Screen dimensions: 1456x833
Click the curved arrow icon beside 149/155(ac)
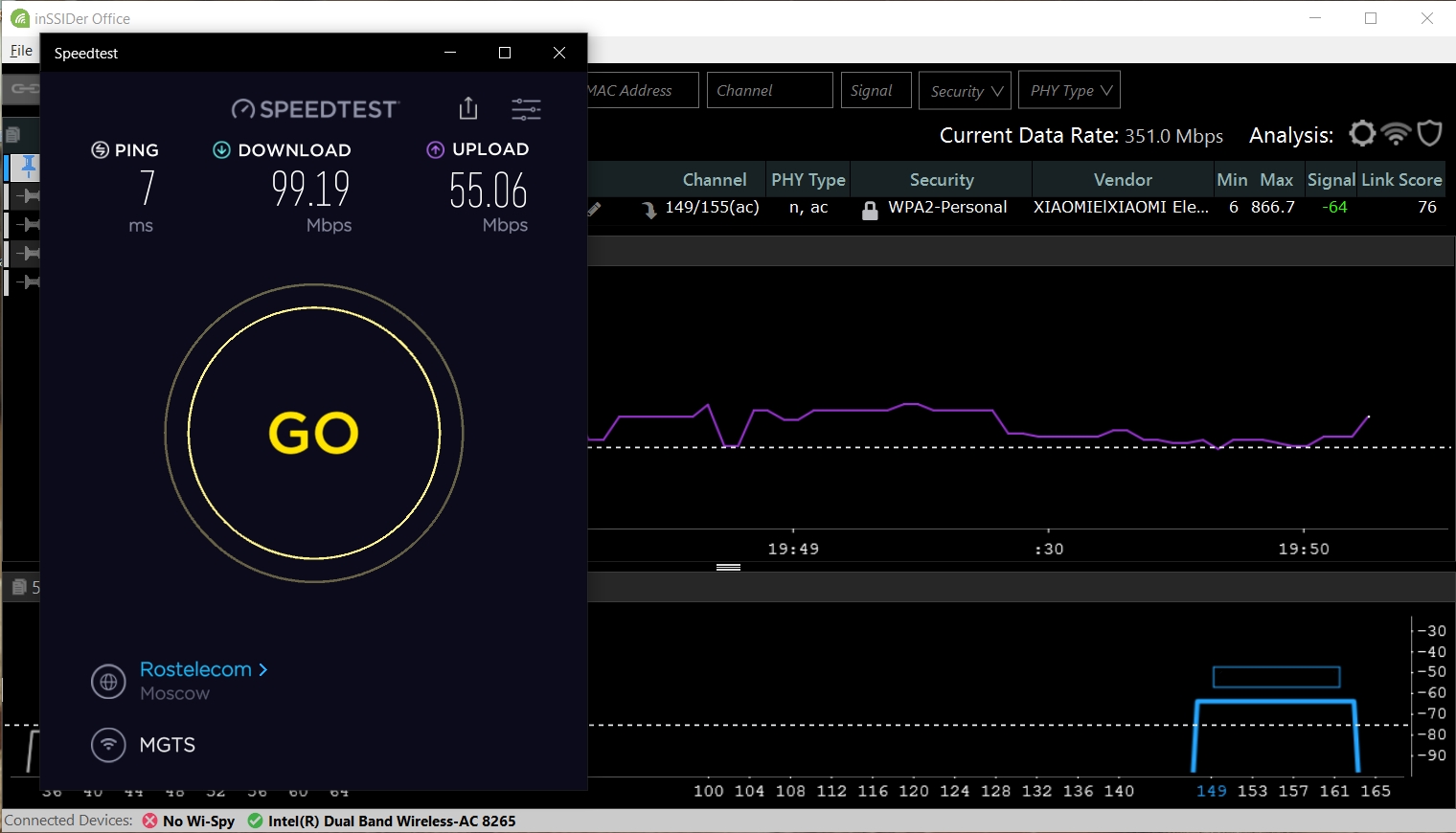649,210
